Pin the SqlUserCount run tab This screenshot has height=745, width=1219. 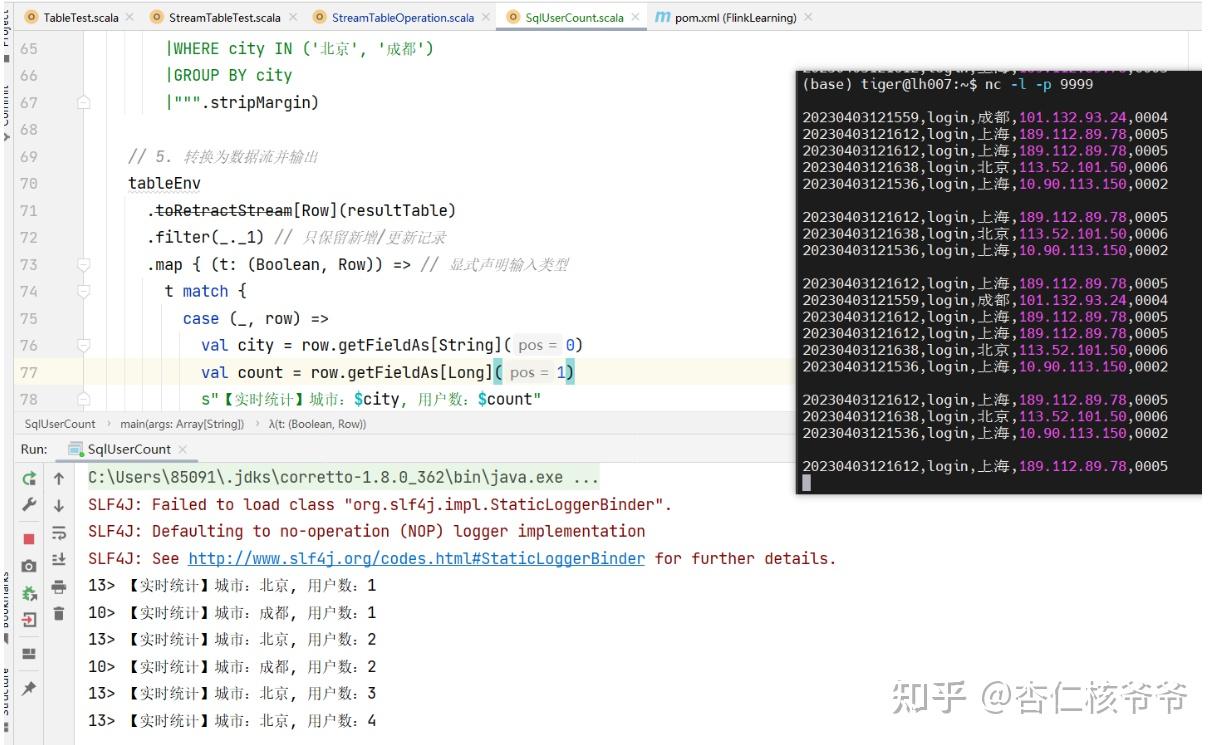pos(29,688)
